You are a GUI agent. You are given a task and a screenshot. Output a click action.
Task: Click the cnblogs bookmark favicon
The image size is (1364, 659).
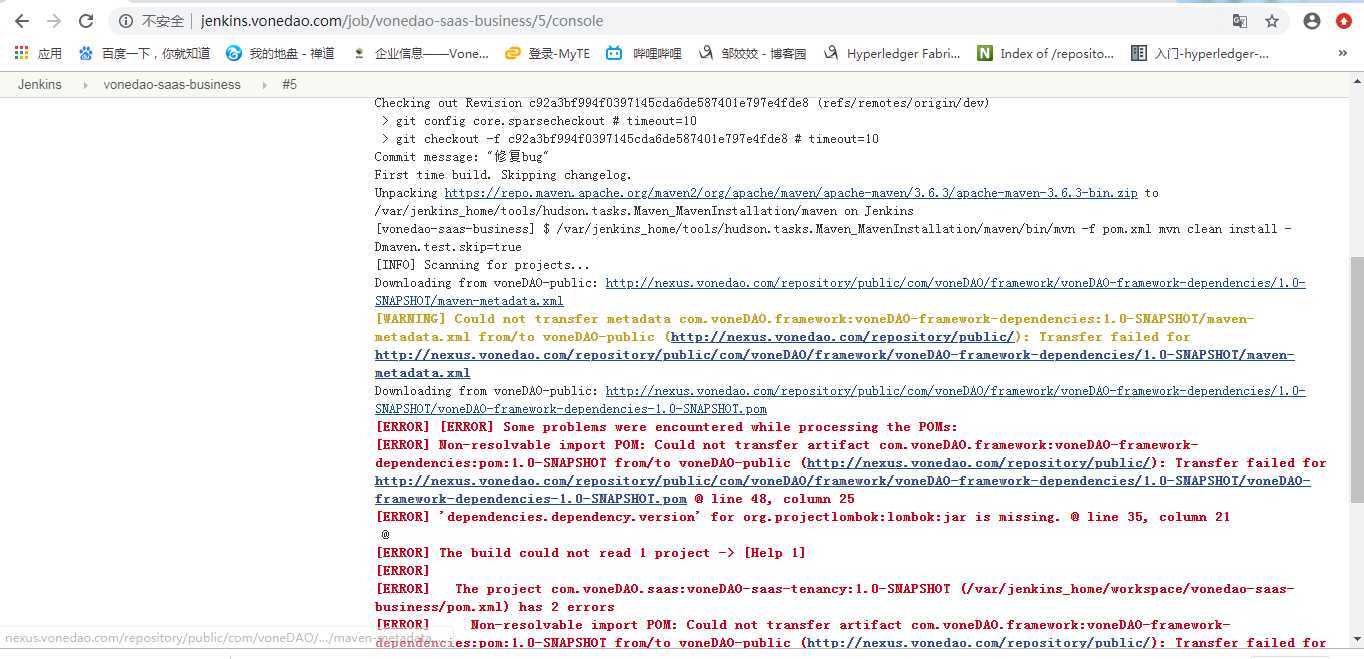[705, 53]
